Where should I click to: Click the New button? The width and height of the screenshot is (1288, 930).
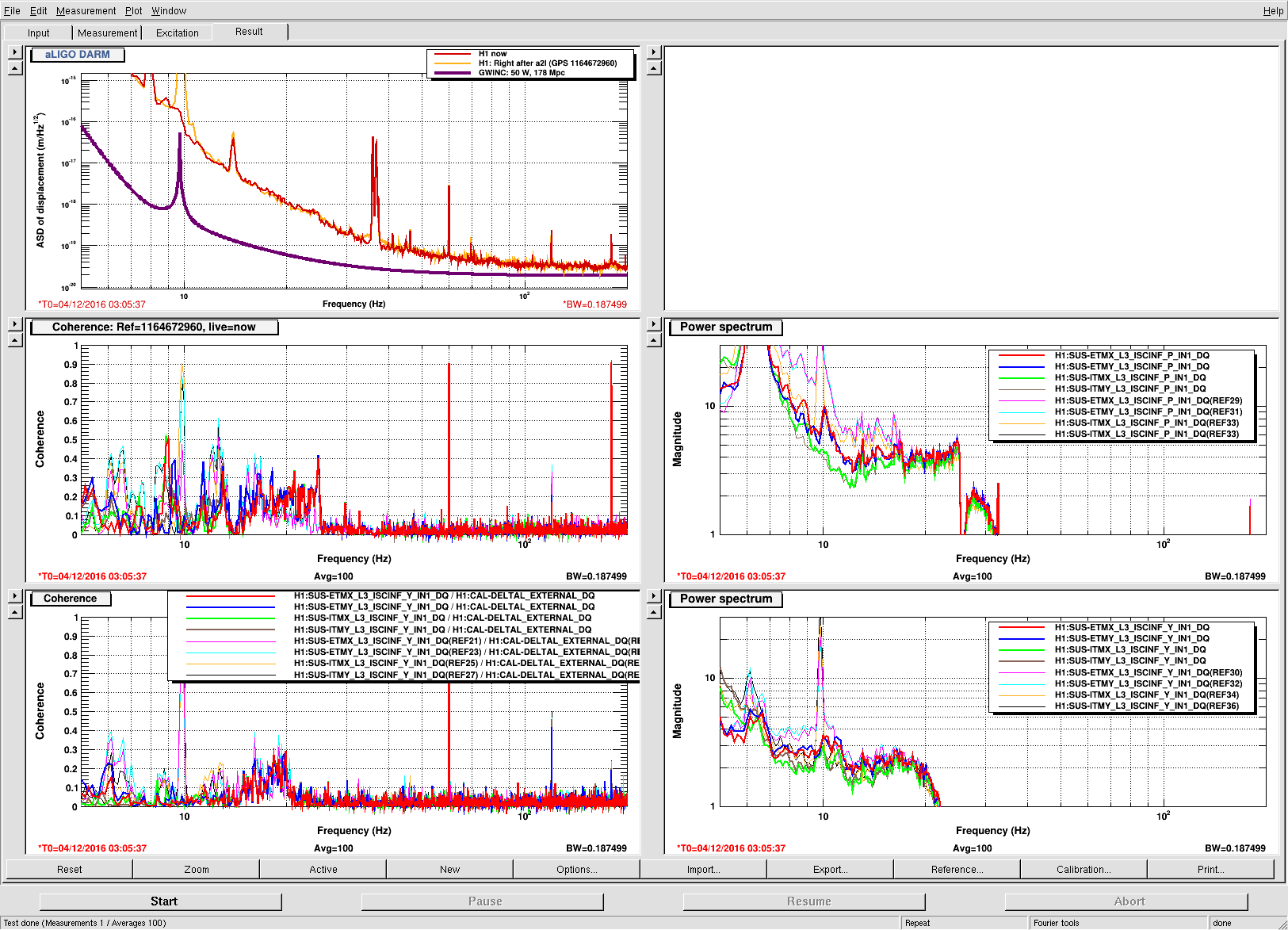click(x=450, y=870)
